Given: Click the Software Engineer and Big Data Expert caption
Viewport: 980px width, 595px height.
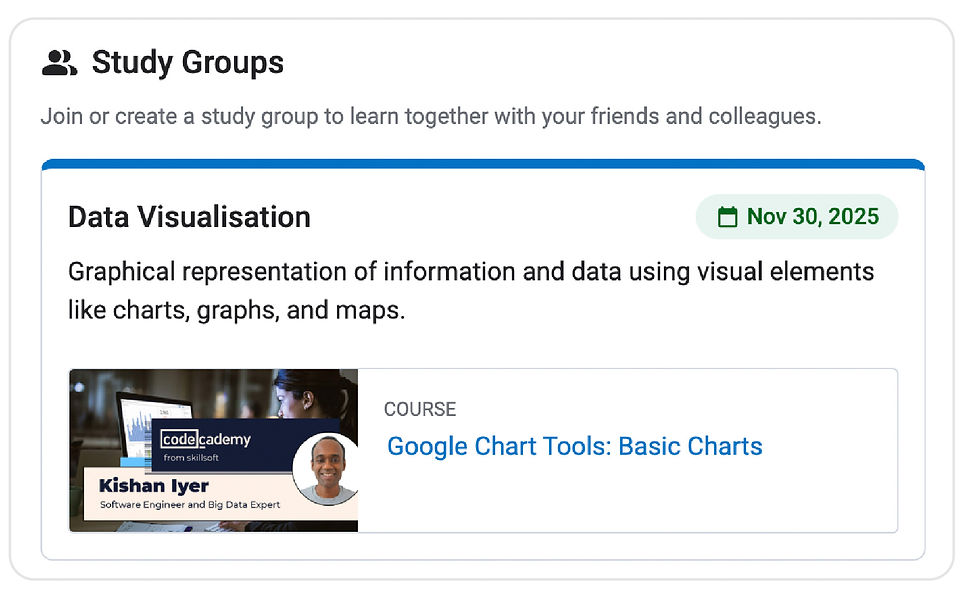Looking at the screenshot, I should tap(190, 505).
